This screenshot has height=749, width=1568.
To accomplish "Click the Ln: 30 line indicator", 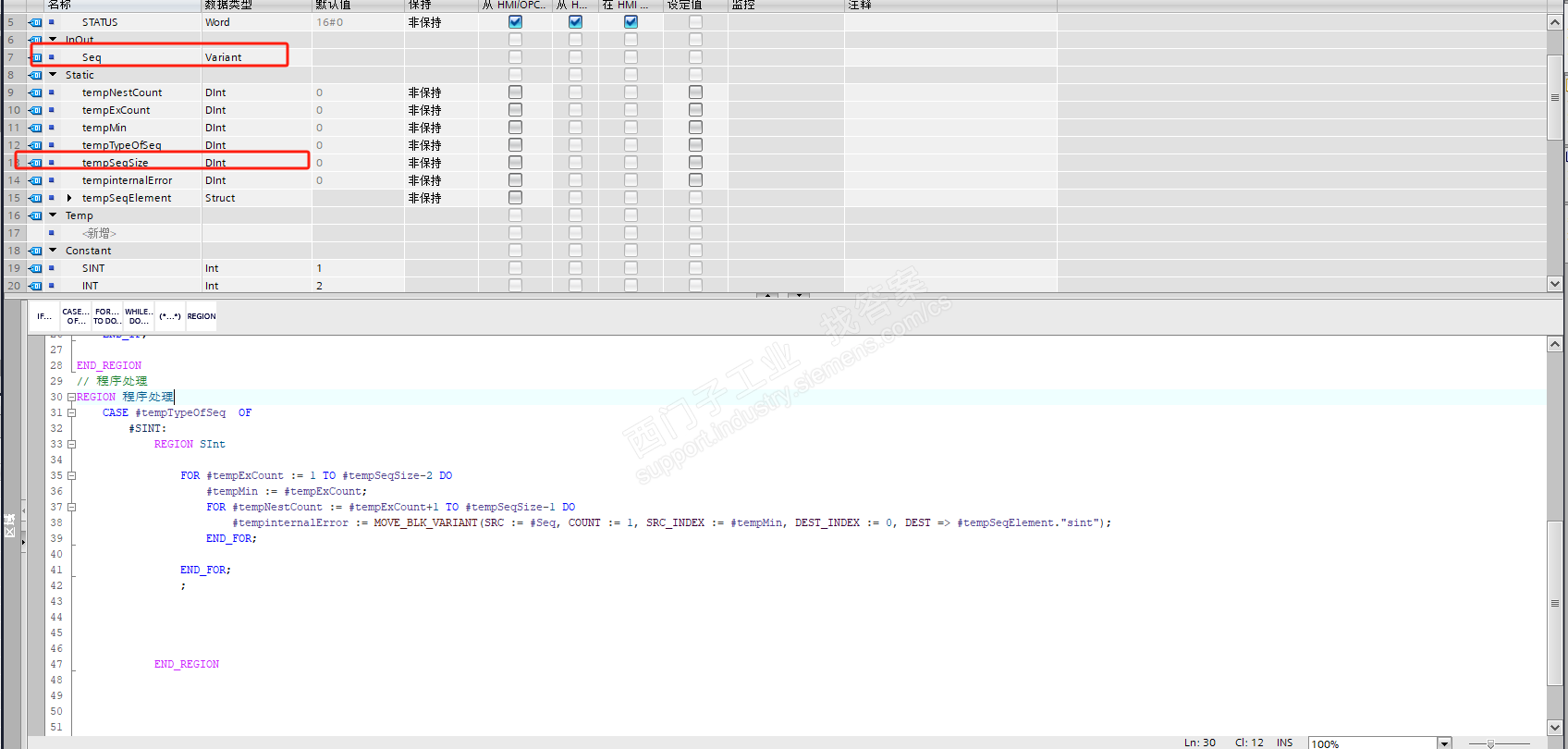I will tap(1200, 743).
